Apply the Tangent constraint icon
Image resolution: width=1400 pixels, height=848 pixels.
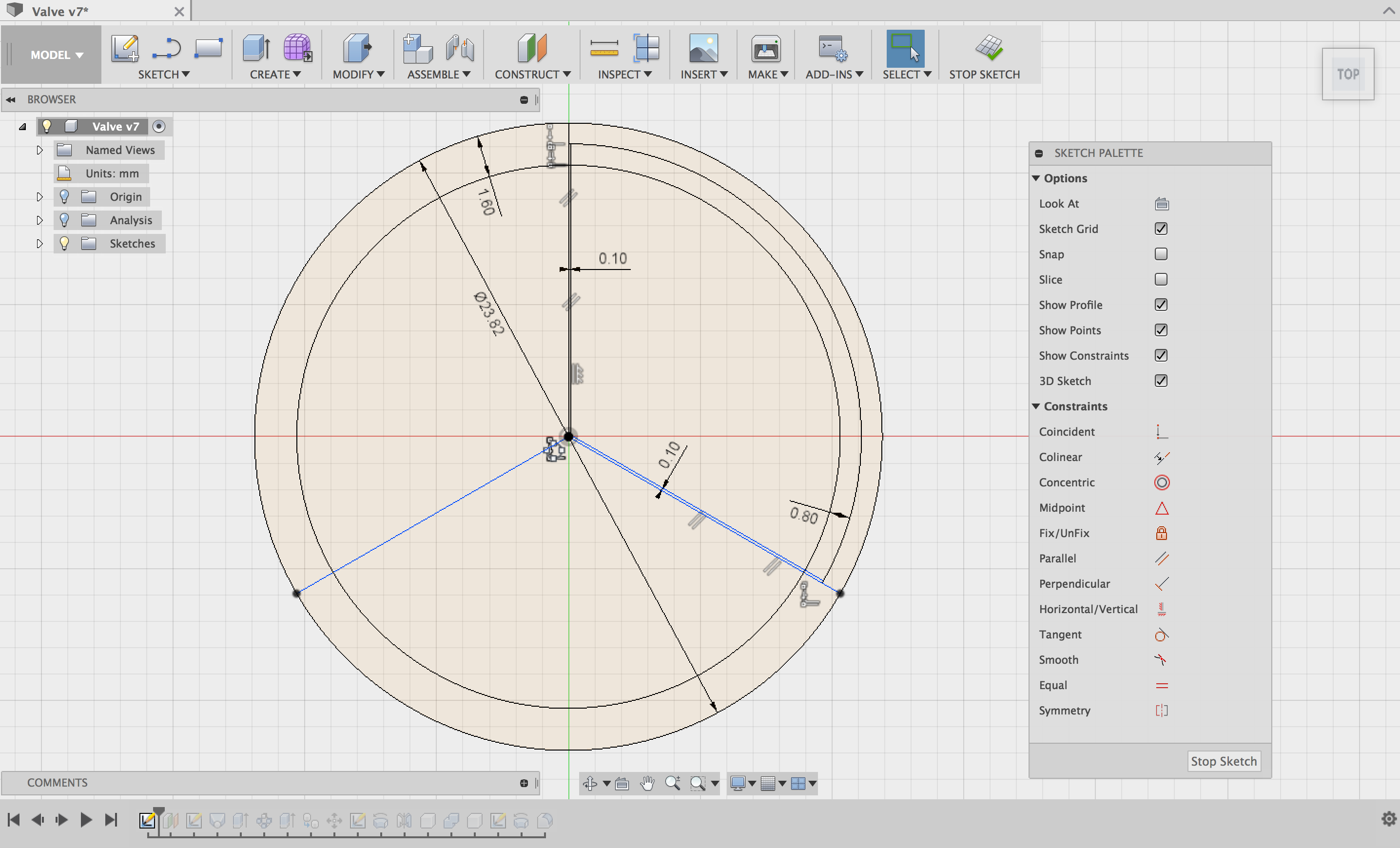tap(1161, 635)
